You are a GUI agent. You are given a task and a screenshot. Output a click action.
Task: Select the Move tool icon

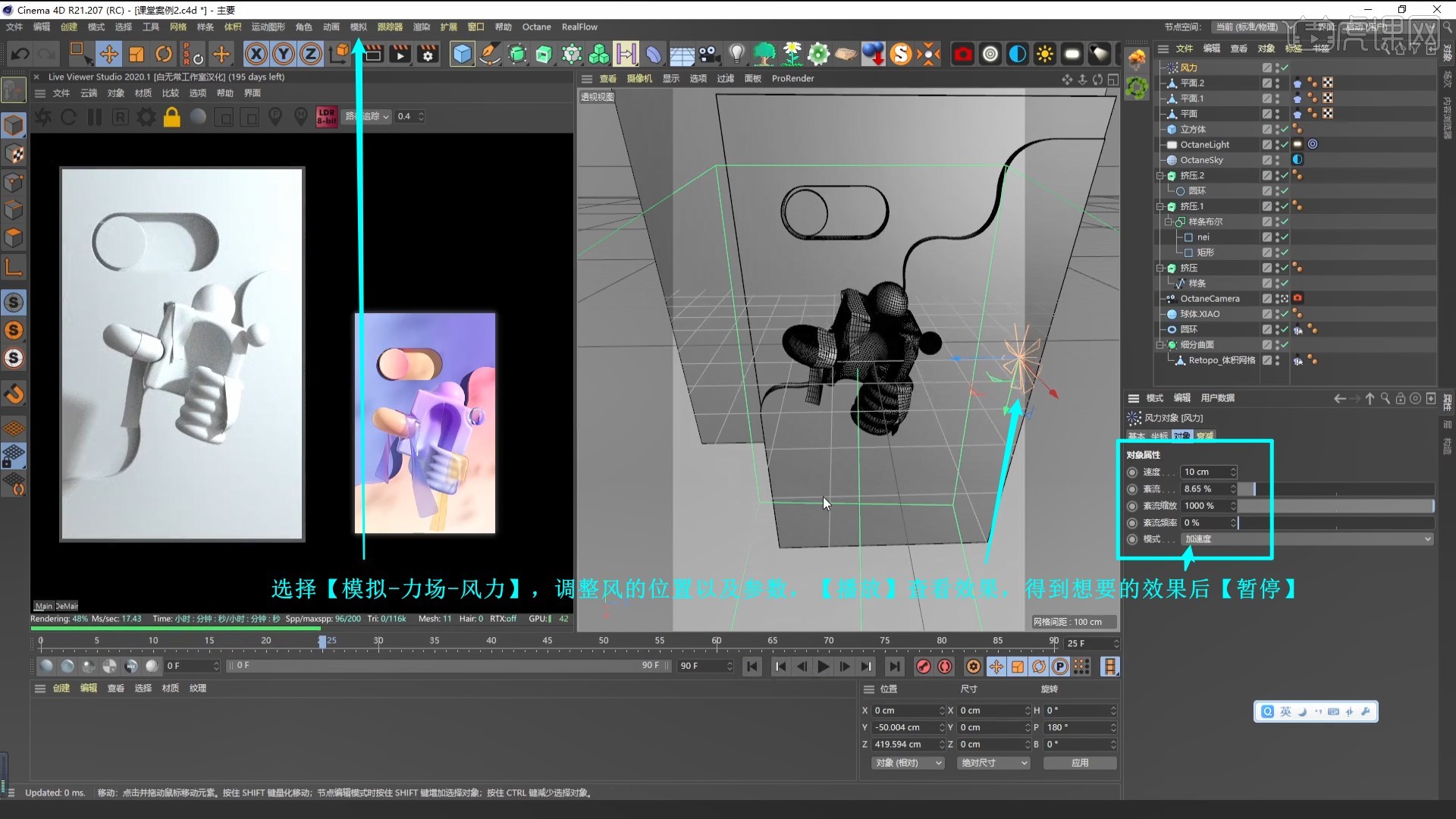pyautogui.click(x=108, y=54)
